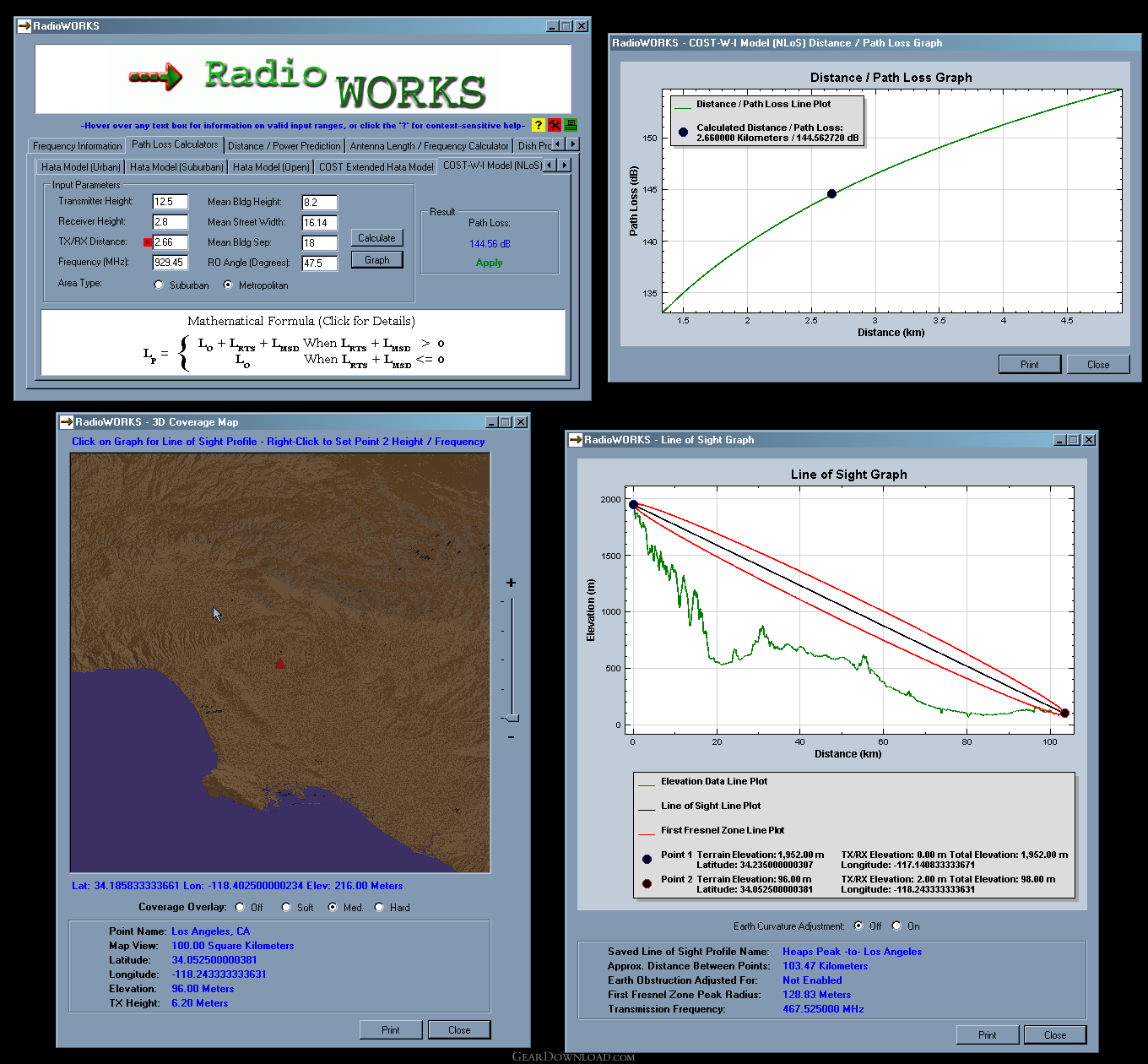The image size is (1148, 1064).
Task: Close the 3D Coverage Map via Close button
Action: click(459, 1030)
